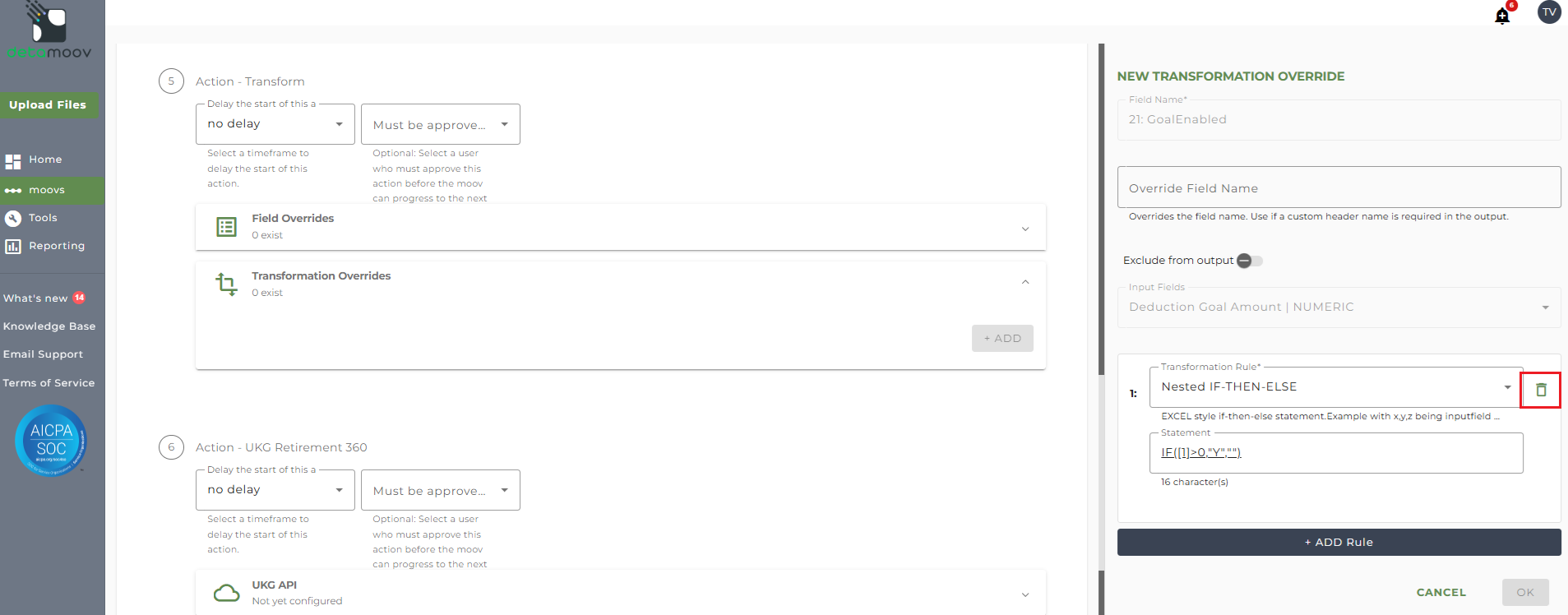Image resolution: width=1568 pixels, height=615 pixels.
Task: Expand the Field Overrides section
Action: tap(1025, 229)
